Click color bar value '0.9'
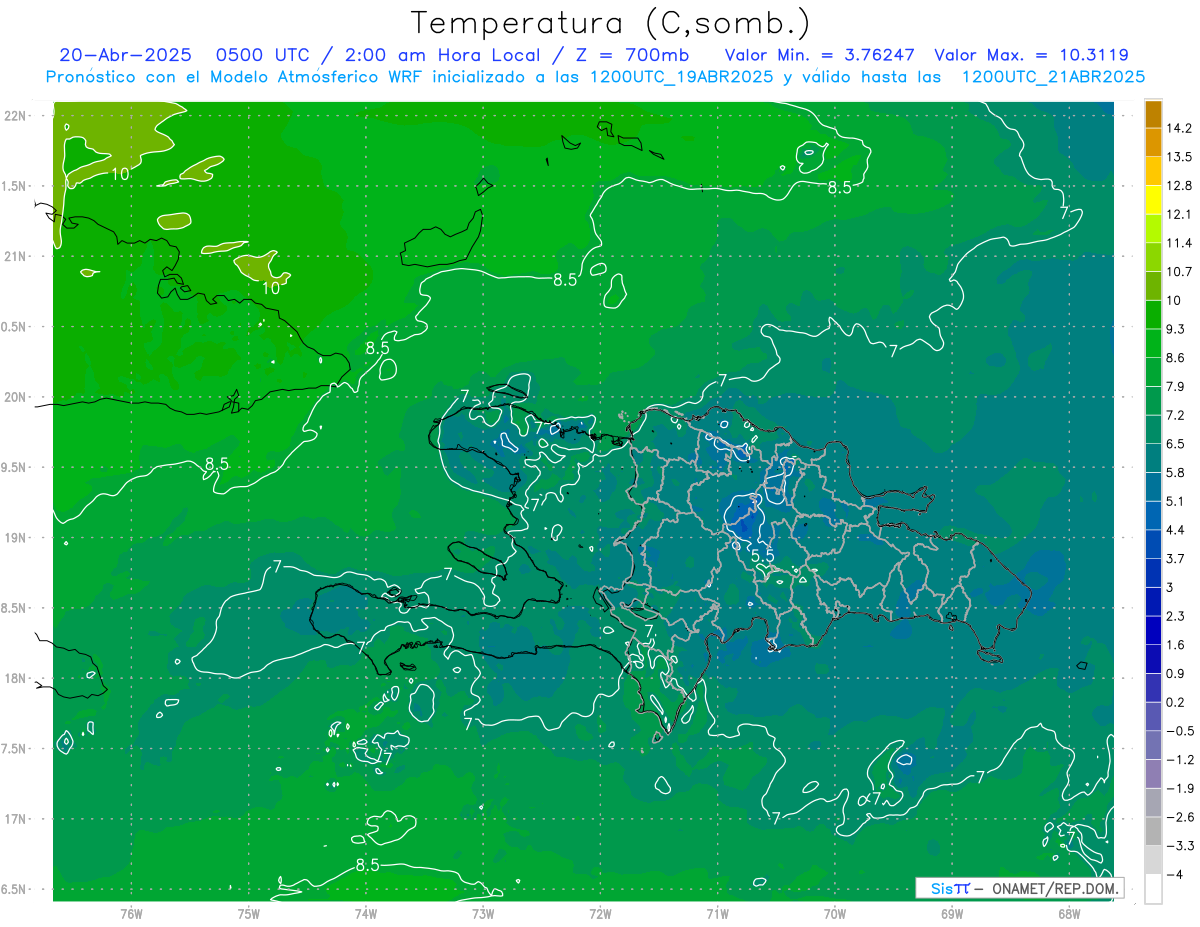Screen dimensions: 1200x927 tap(1175, 673)
